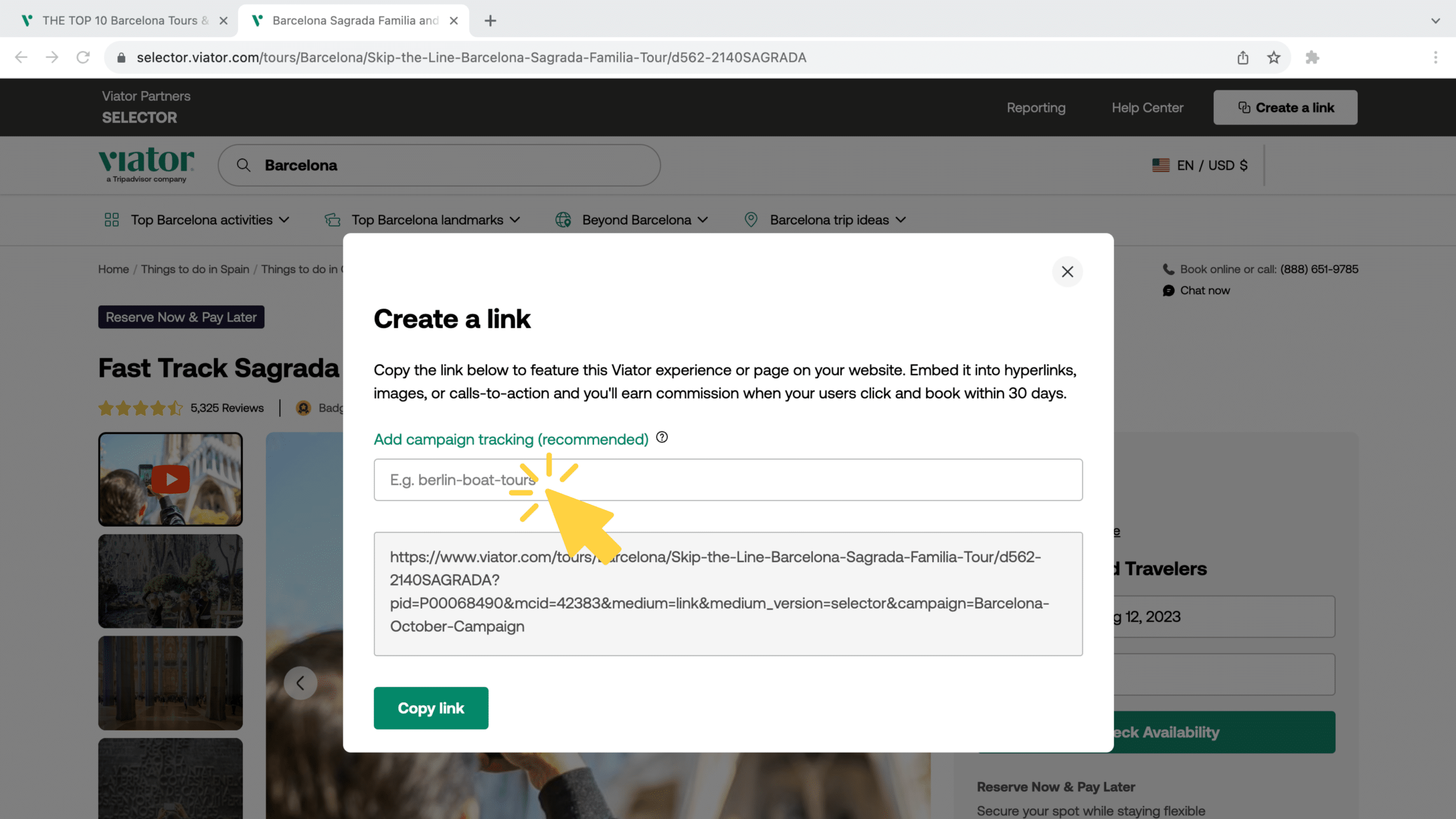The image size is (1456, 819).
Task: Click the campaign tracking help icon
Action: point(662,437)
